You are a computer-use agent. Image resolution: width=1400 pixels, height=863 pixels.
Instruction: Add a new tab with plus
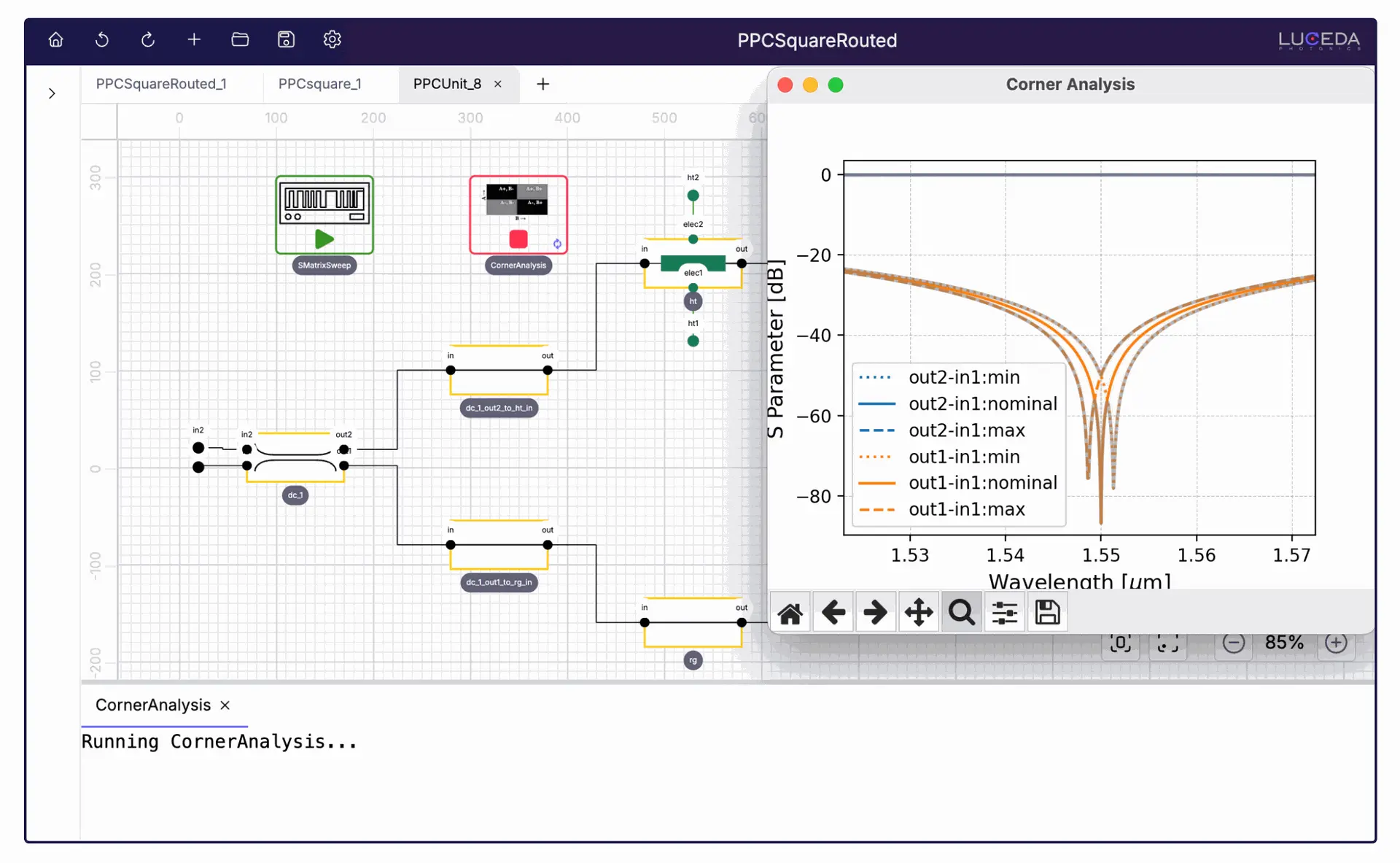[542, 84]
